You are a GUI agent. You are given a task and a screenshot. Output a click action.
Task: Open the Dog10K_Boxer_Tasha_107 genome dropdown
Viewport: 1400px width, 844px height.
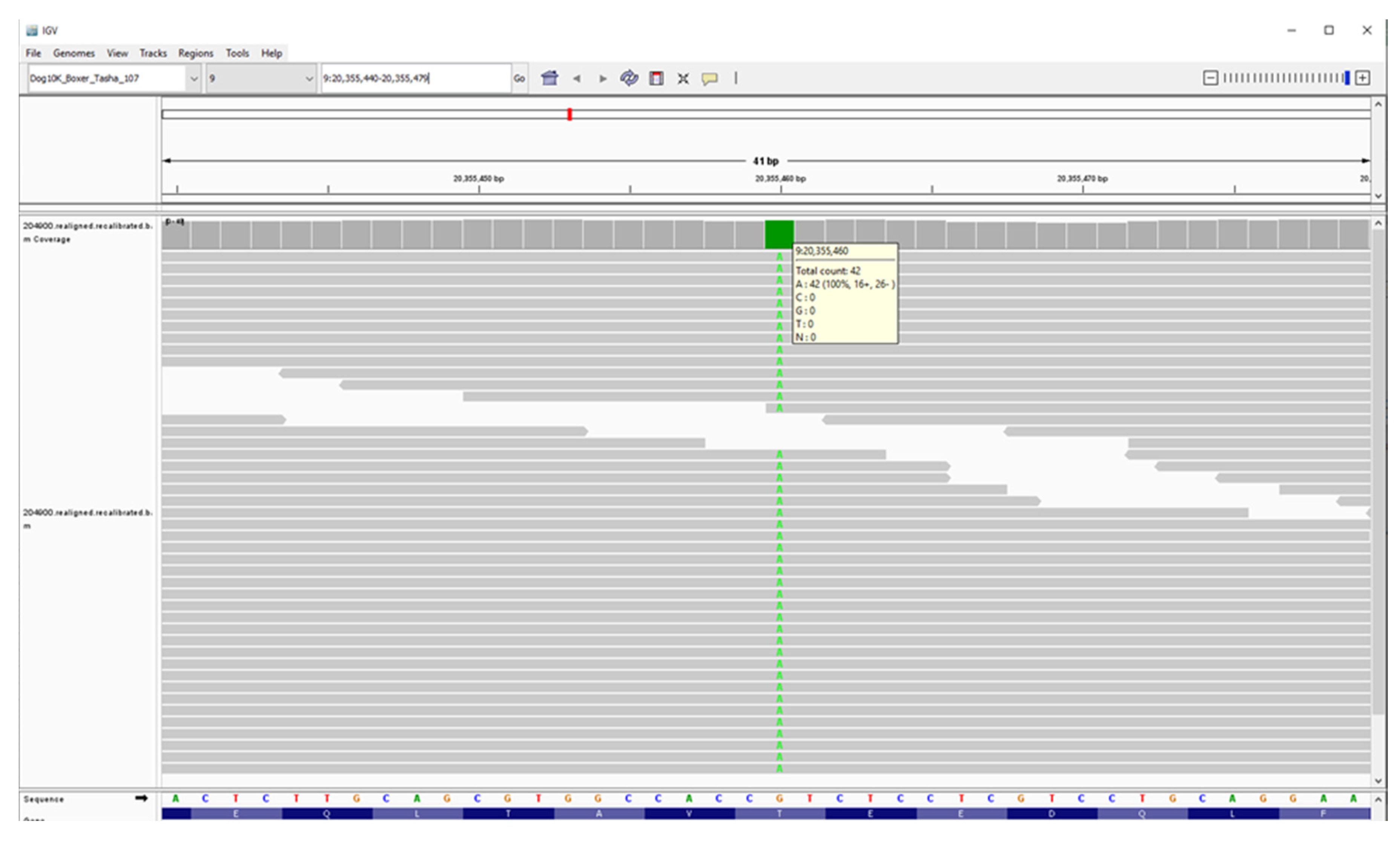coord(194,78)
